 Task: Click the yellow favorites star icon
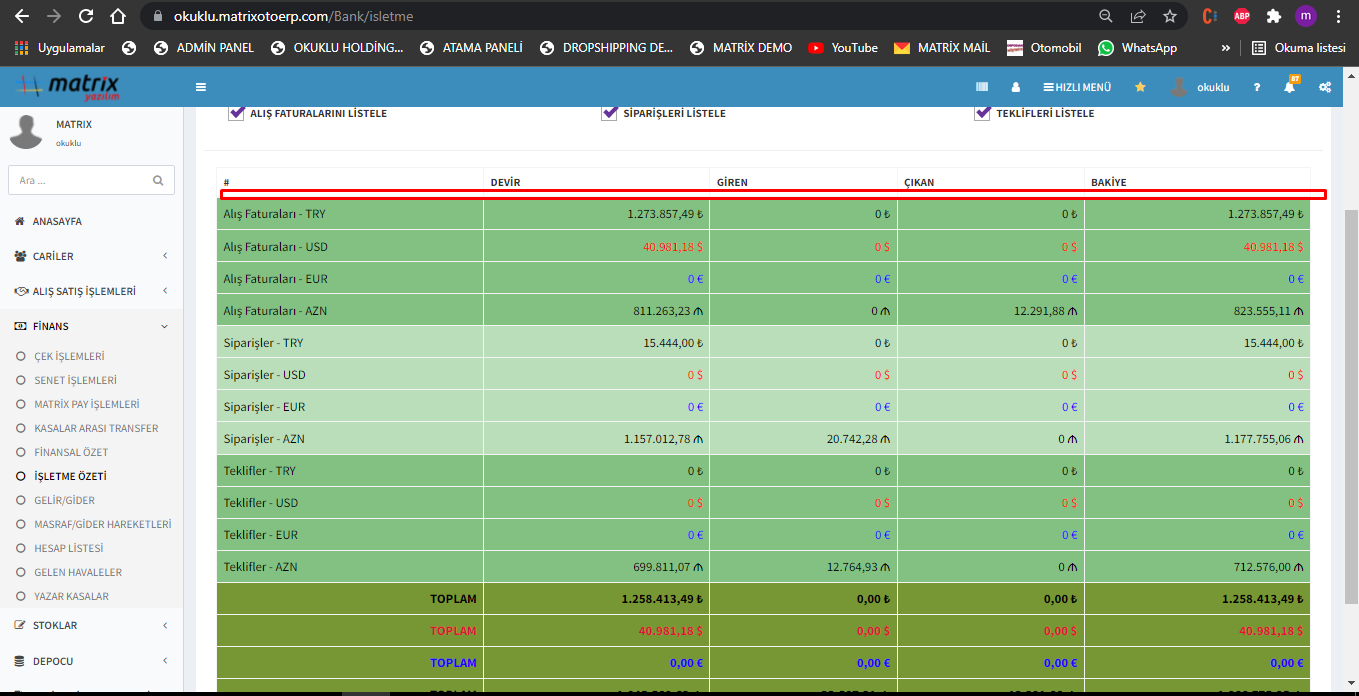tap(1140, 87)
